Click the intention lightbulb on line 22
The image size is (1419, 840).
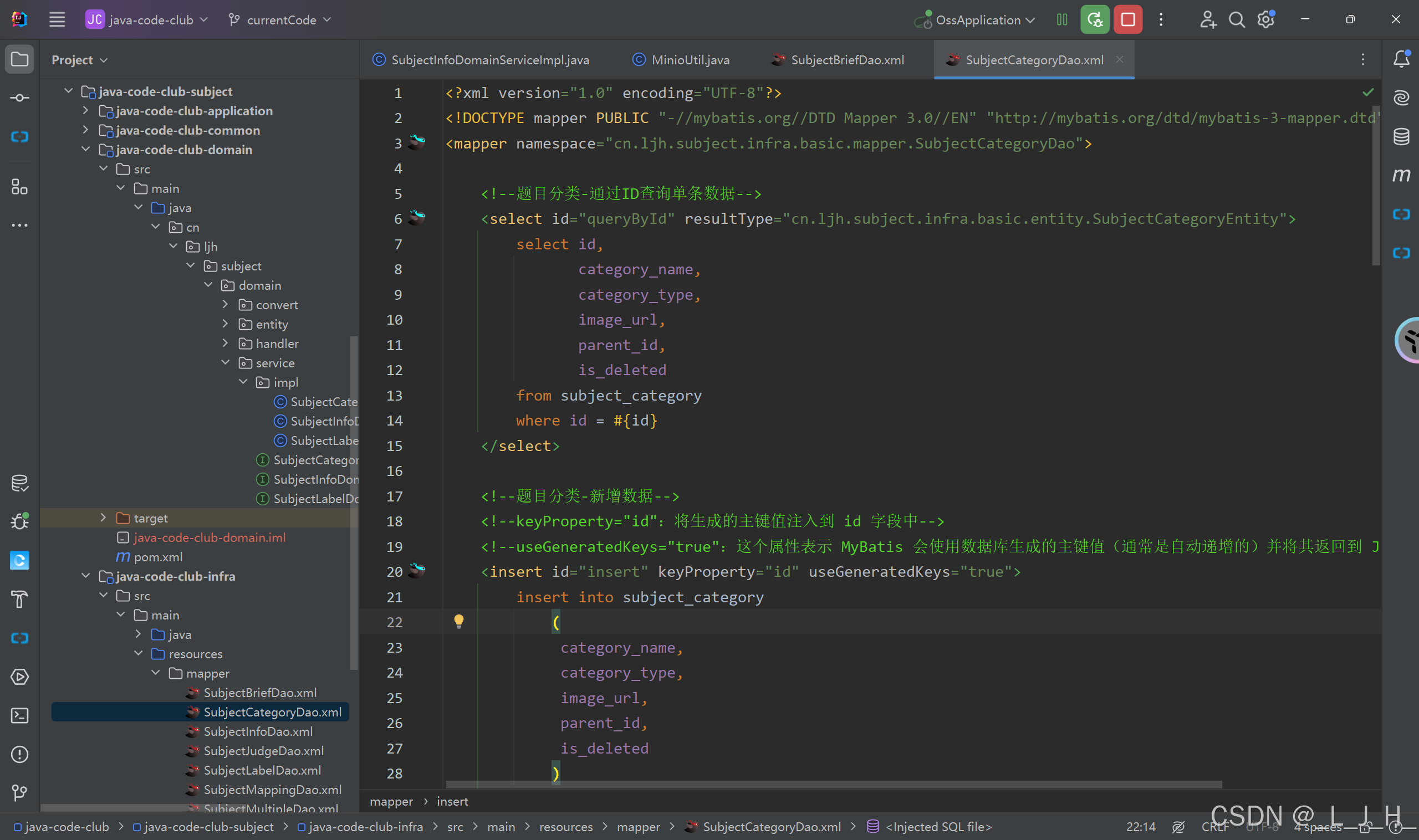tap(458, 622)
